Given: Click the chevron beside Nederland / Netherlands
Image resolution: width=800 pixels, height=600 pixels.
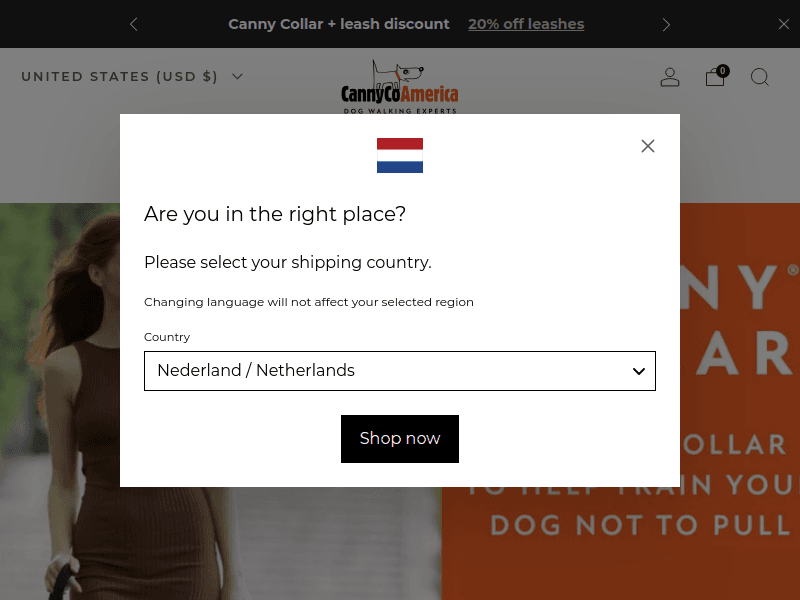Looking at the screenshot, I should tap(639, 371).
